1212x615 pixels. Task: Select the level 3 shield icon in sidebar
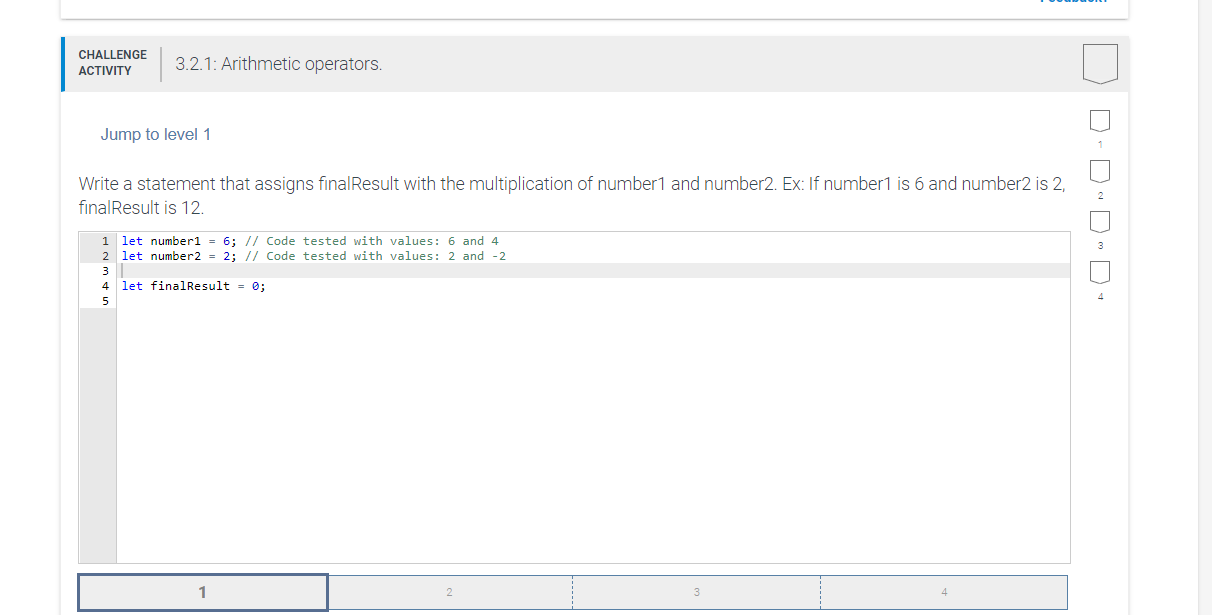[1100, 222]
